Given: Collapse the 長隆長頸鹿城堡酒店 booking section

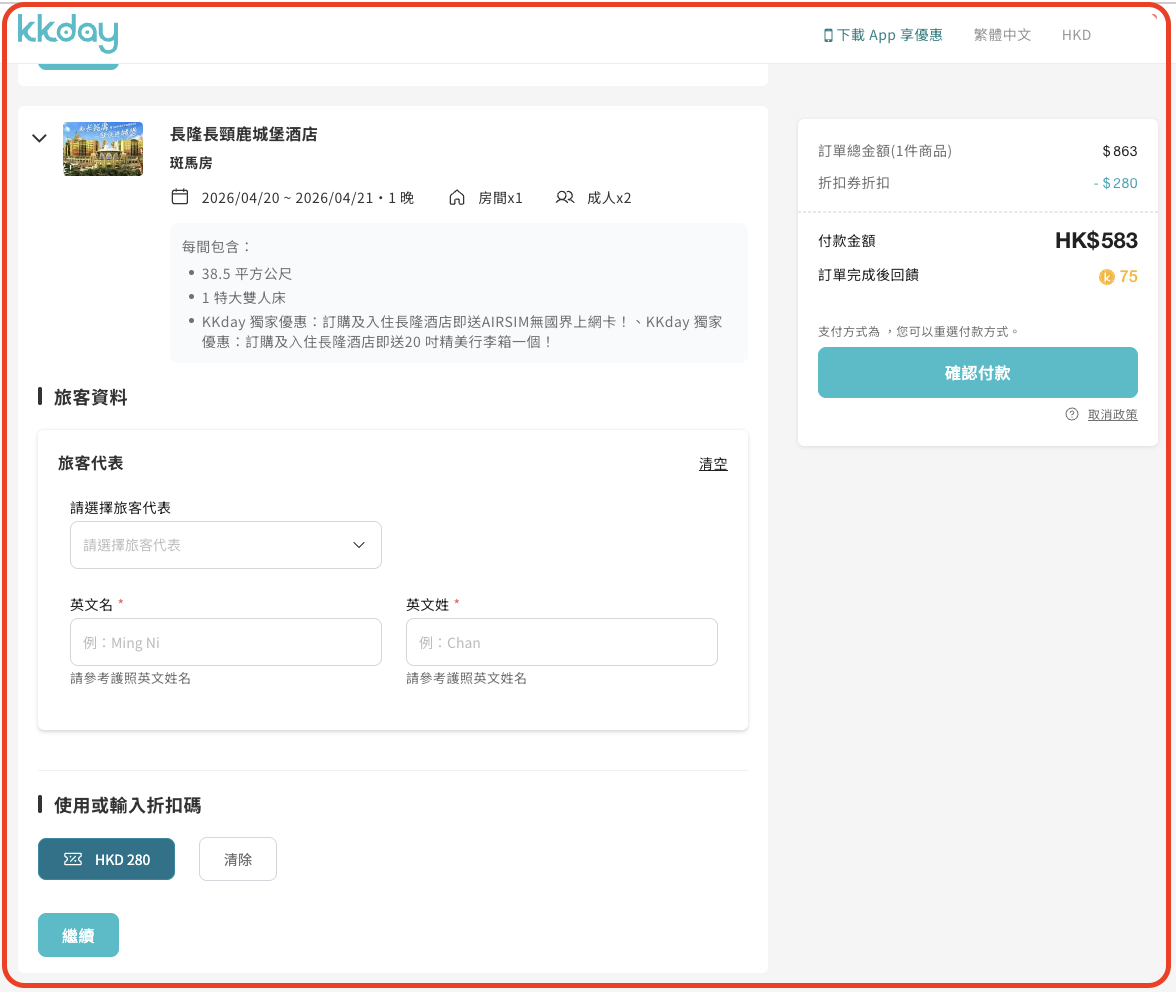Looking at the screenshot, I should pos(40,138).
